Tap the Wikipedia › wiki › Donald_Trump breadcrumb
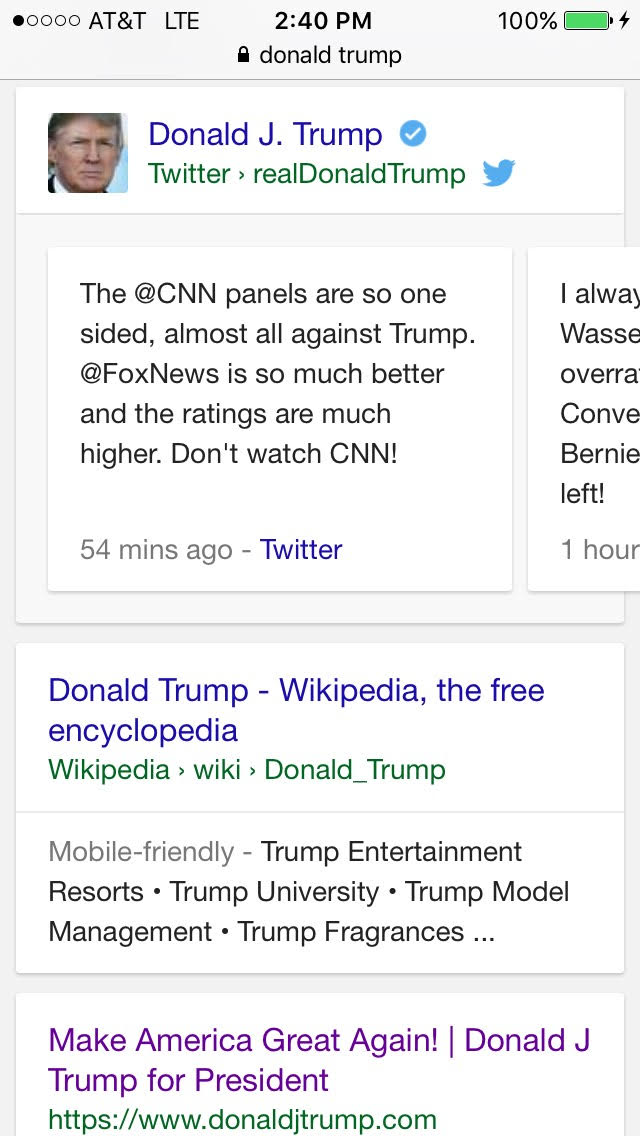Image resolution: width=640 pixels, height=1136 pixels. 247,770
